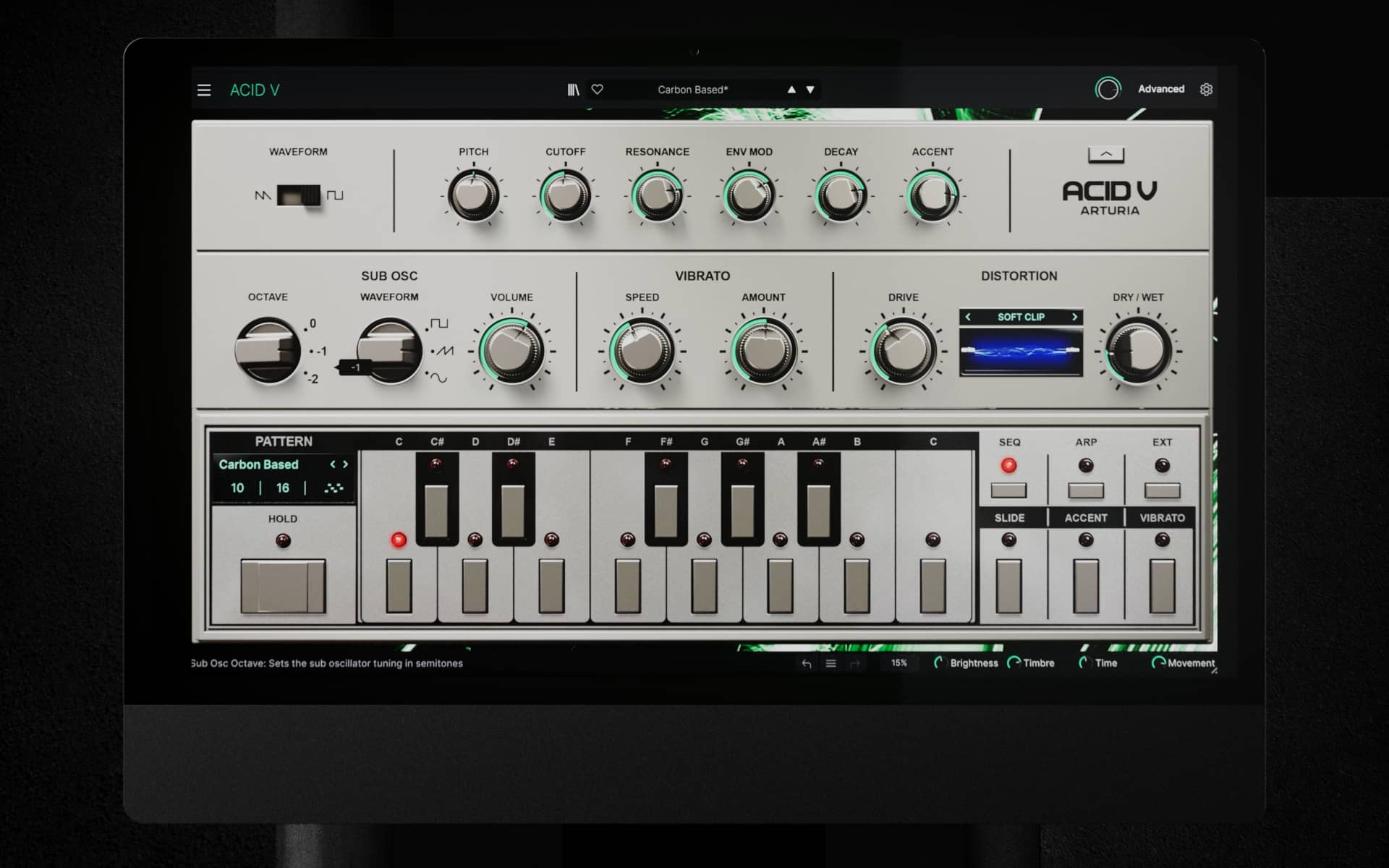Toggle the ACCENT step button
Image resolution: width=1389 pixels, height=868 pixels.
1085,585
